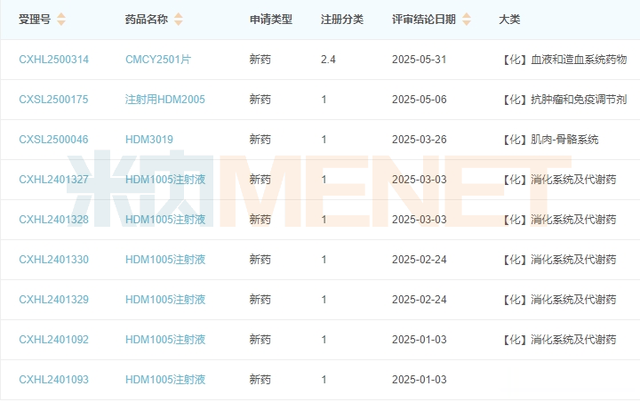Select date 2025-01-03 in row CXHL2401092
This screenshot has height=402, width=640.
[x=419, y=340]
